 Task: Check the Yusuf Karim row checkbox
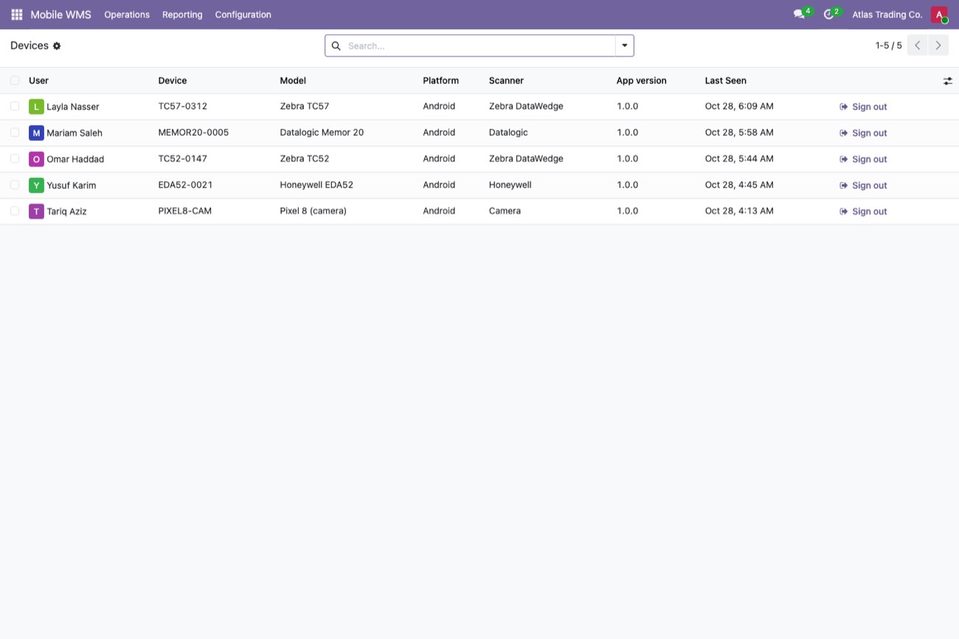(x=15, y=185)
